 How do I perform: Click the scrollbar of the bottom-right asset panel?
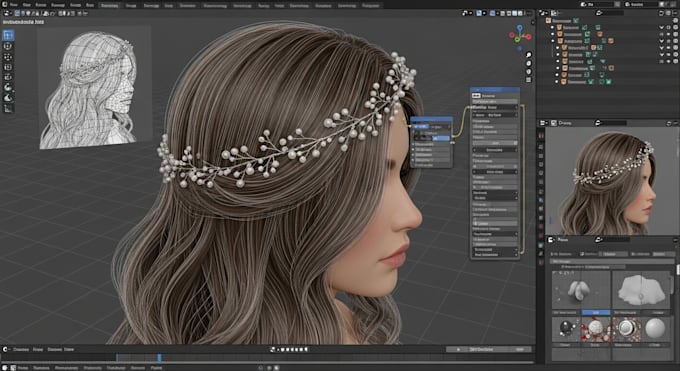(x=678, y=269)
